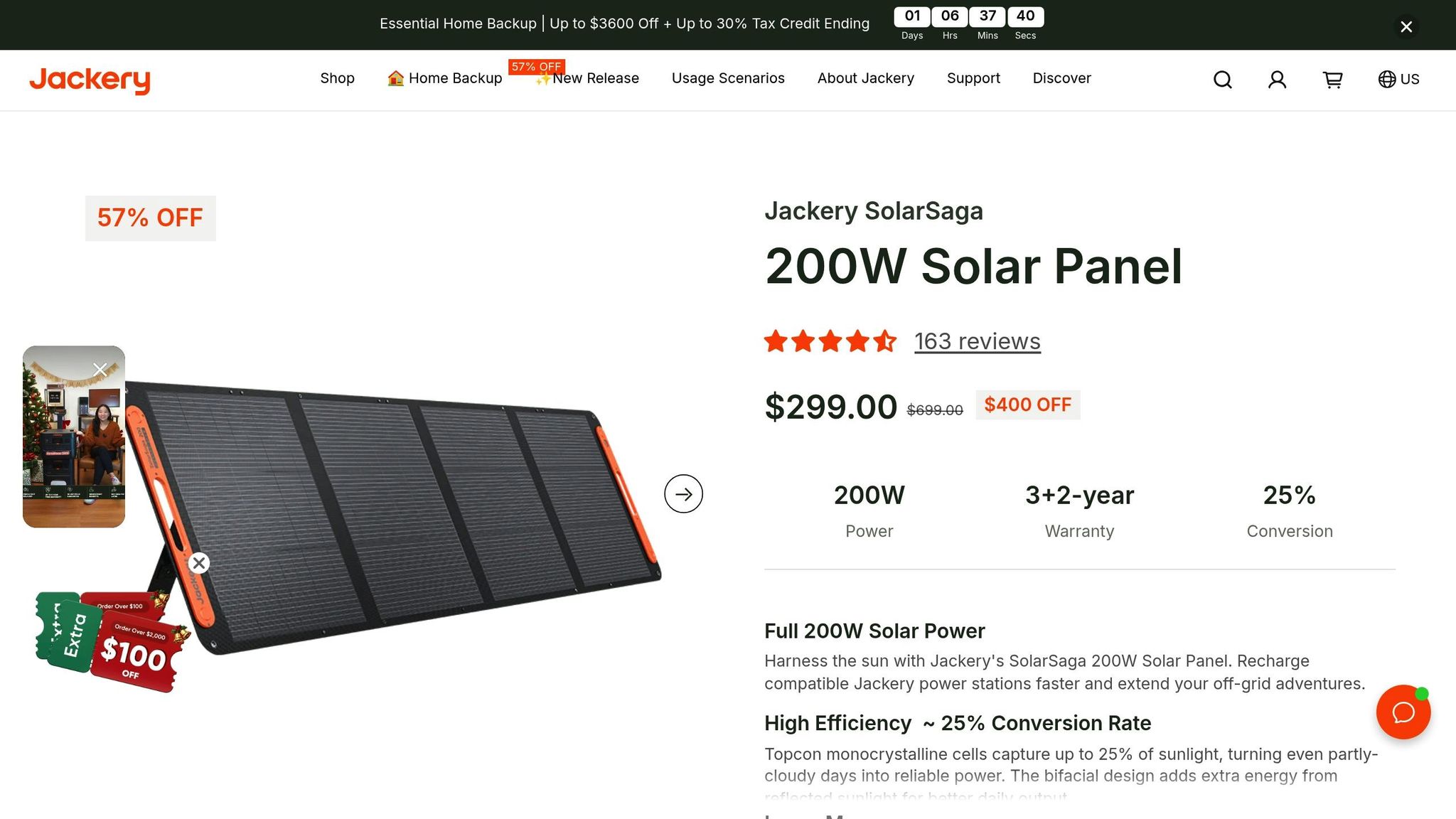Open the US region globe selector
This screenshot has height=819, width=1456.
pos(1398,80)
